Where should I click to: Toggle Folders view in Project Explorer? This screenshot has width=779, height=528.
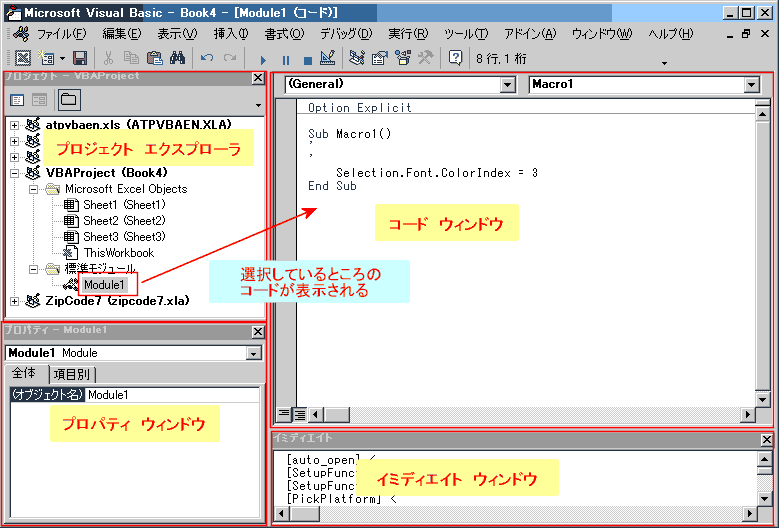[x=69, y=100]
